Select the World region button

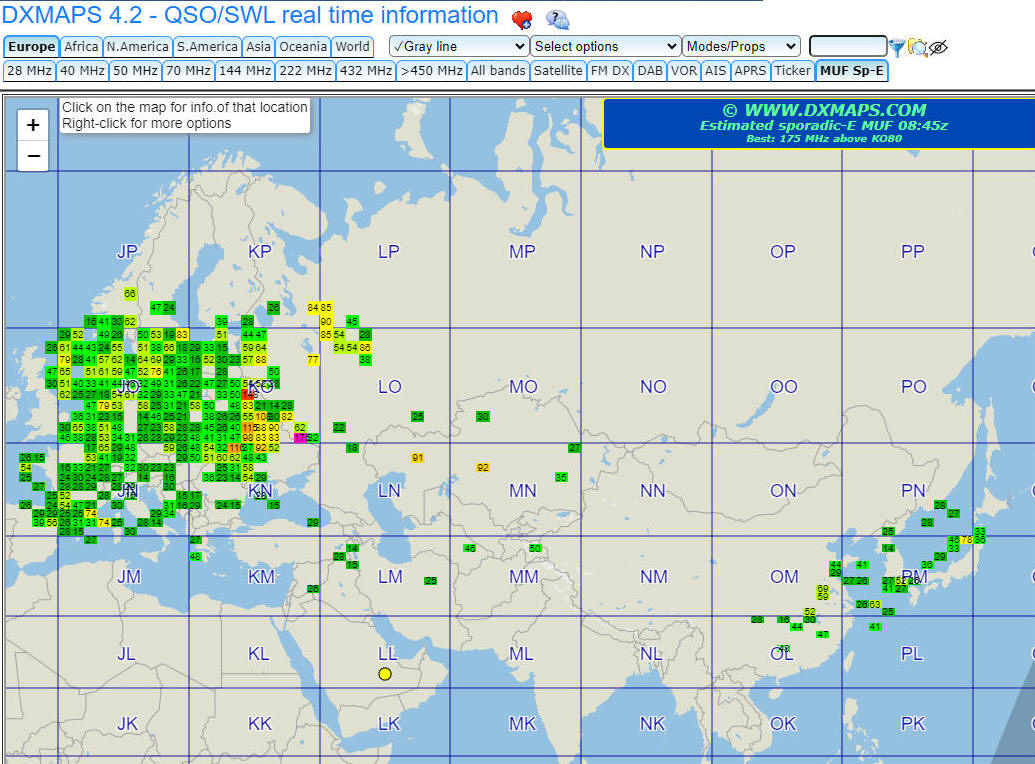(x=352, y=46)
